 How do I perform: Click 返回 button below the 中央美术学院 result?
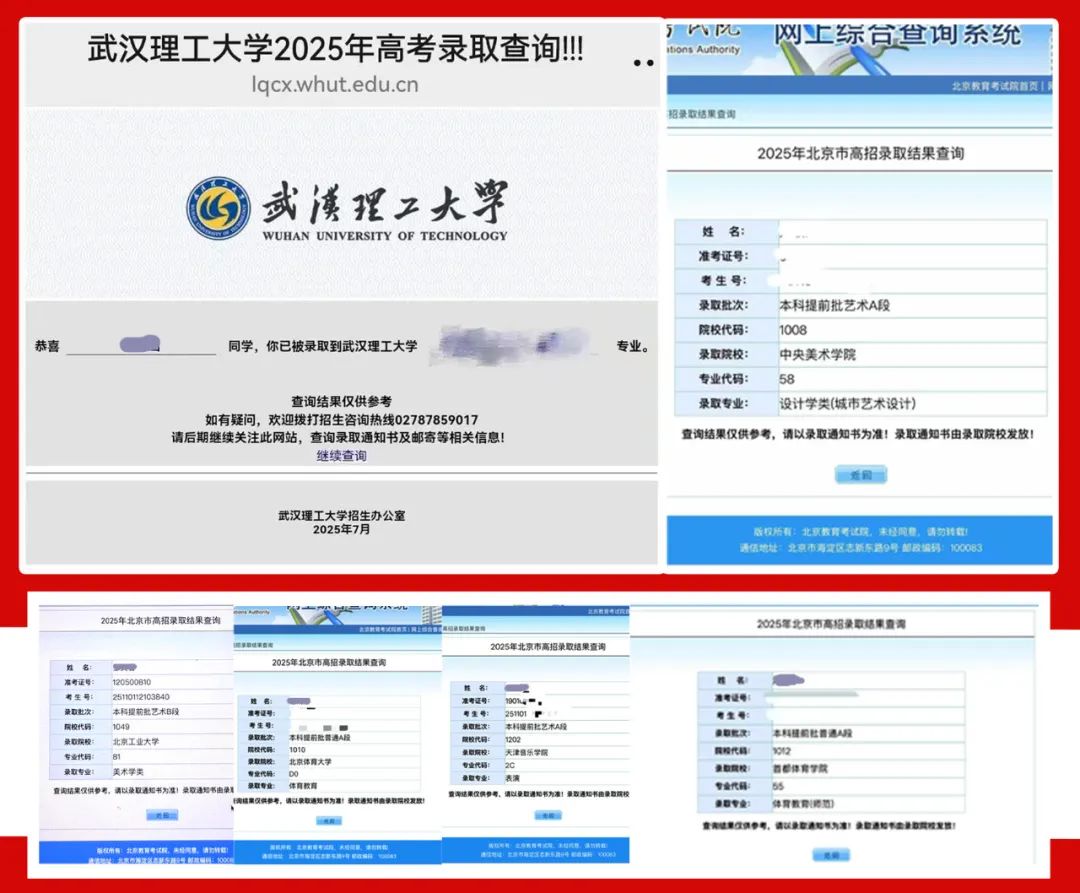[860, 475]
